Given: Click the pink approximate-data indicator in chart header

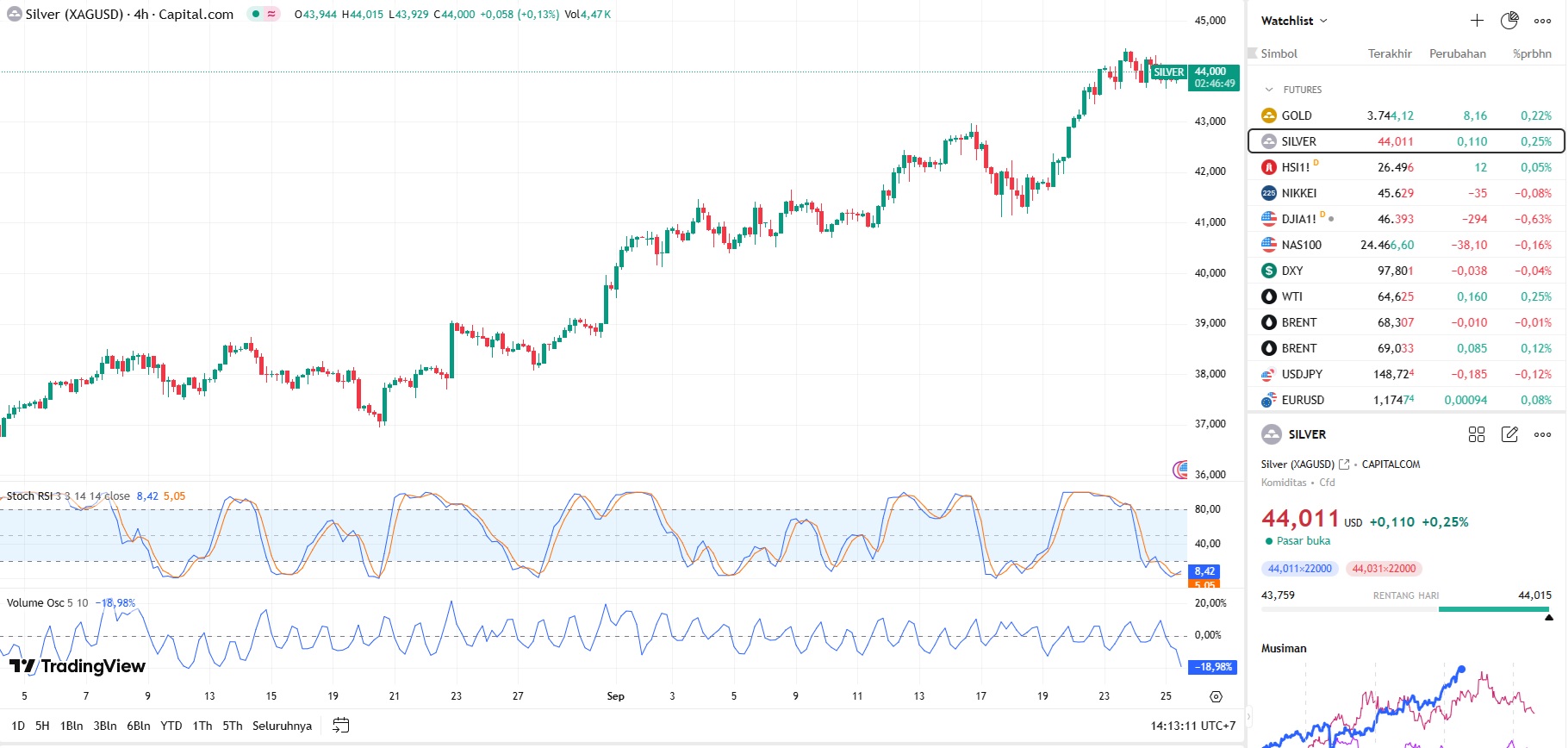Looking at the screenshot, I should pos(271,14).
